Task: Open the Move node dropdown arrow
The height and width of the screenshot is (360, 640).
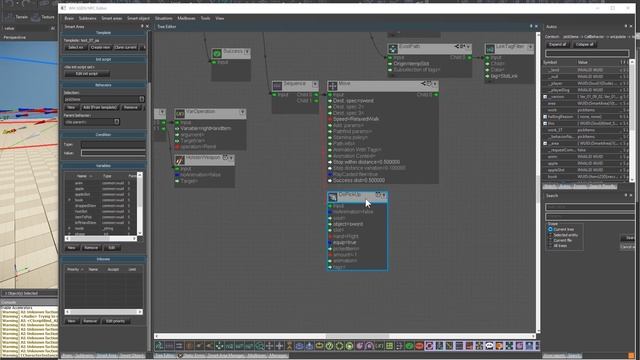Action: click(x=435, y=84)
